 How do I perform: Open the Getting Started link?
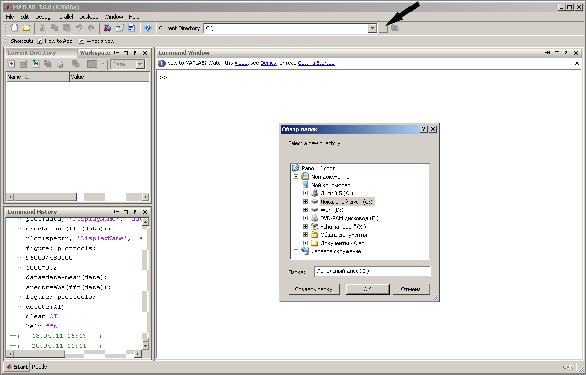pyautogui.click(x=316, y=64)
